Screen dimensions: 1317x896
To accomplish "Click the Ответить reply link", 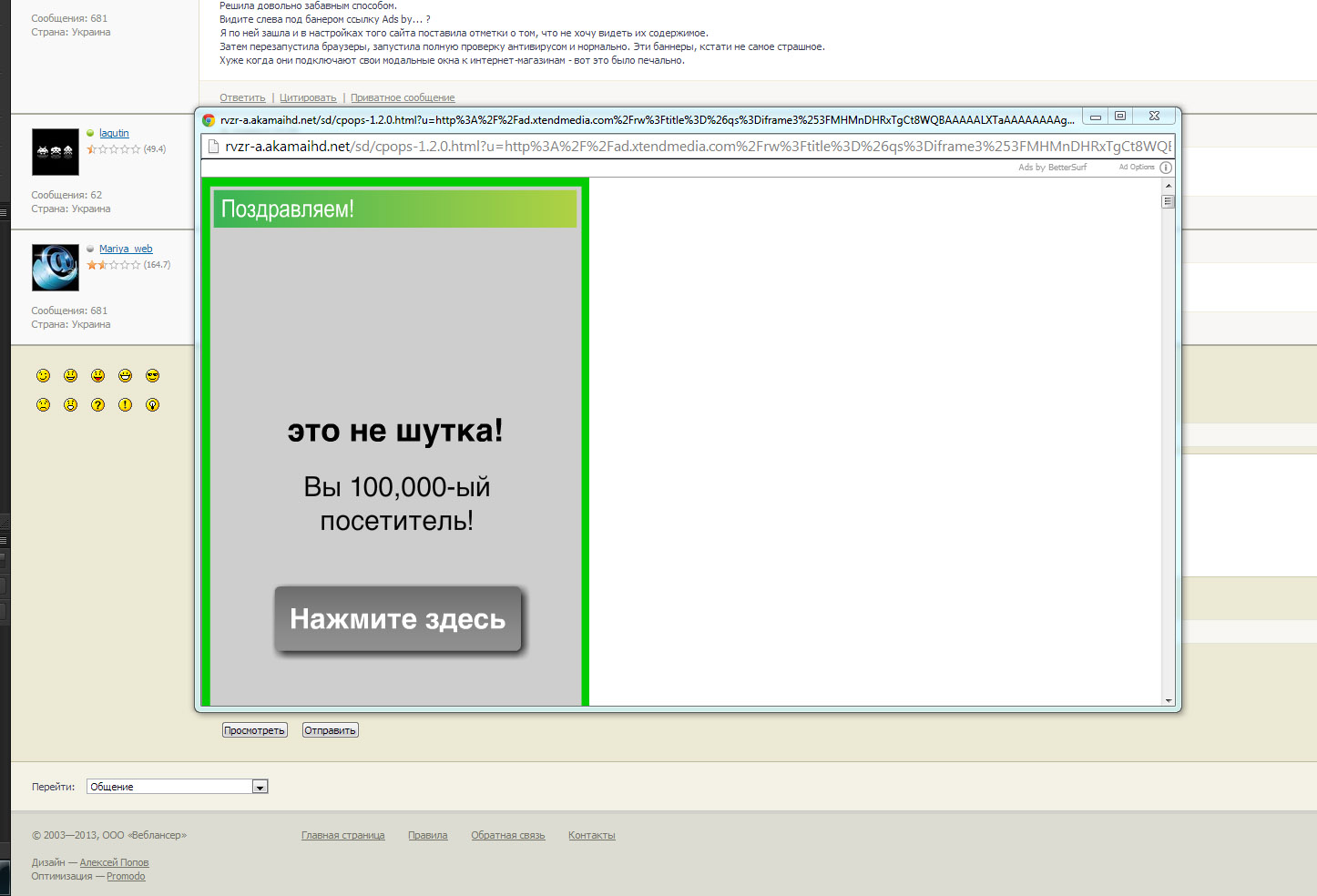I will coord(242,97).
